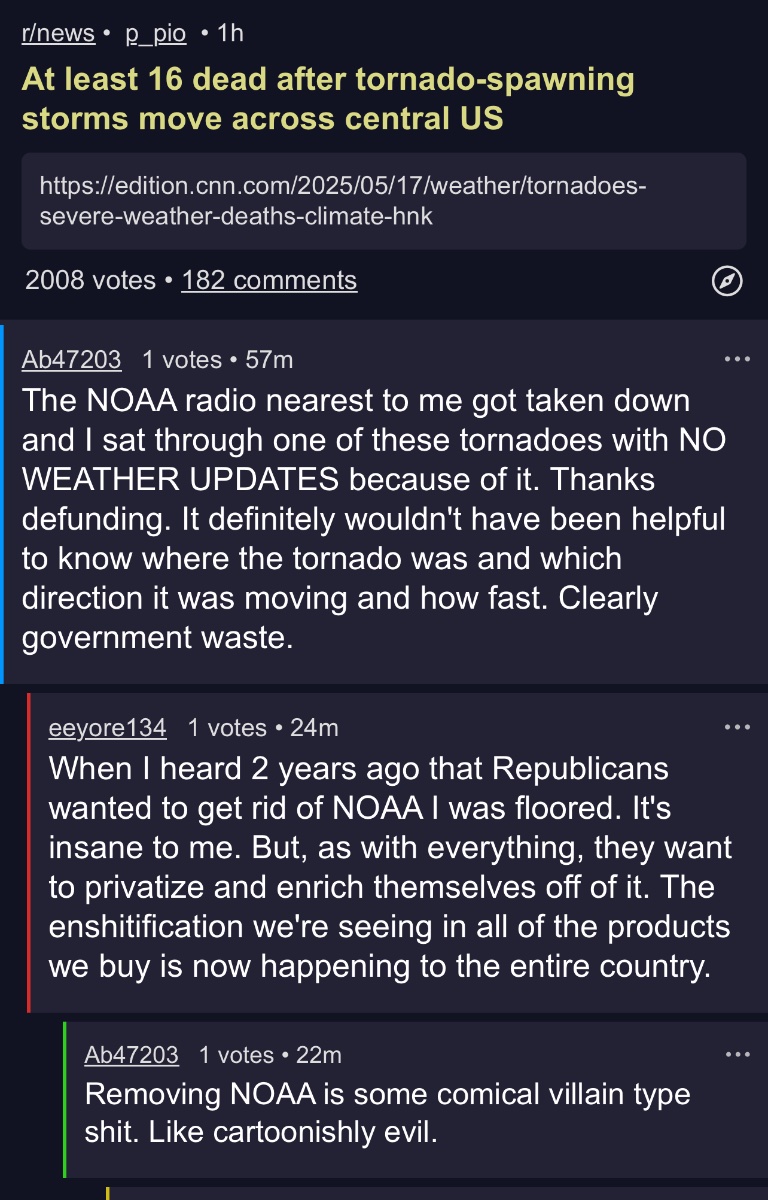
Task: Collapse the reply using the green indent bar
Action: [65, 1099]
